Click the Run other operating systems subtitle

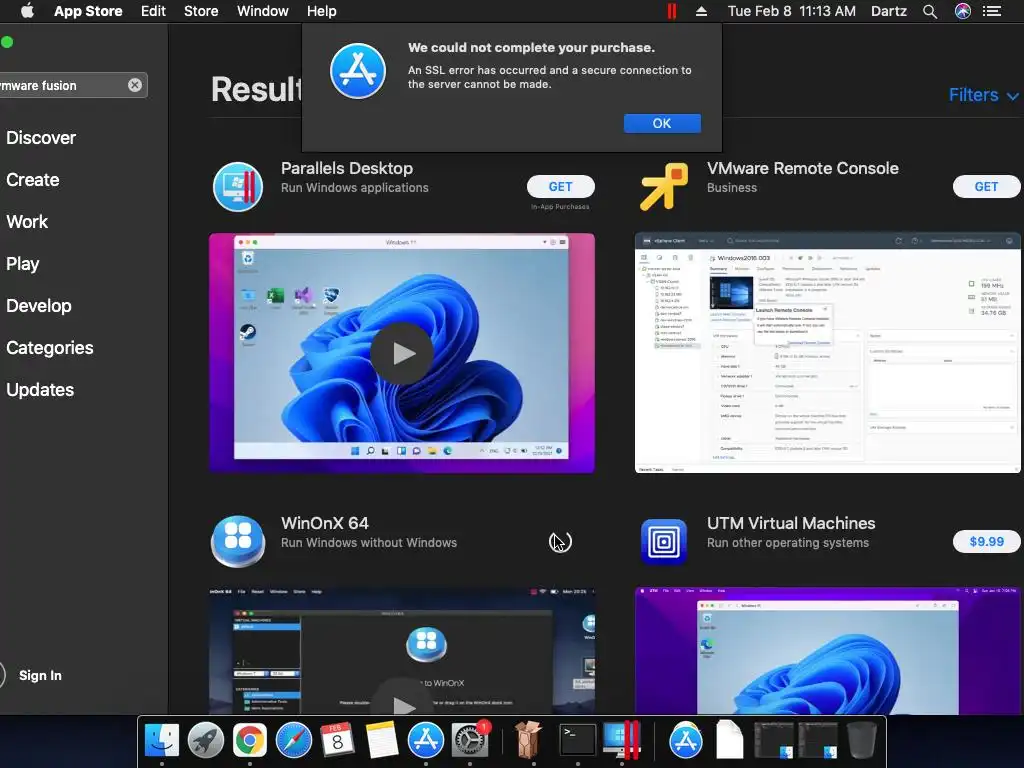[x=788, y=543]
